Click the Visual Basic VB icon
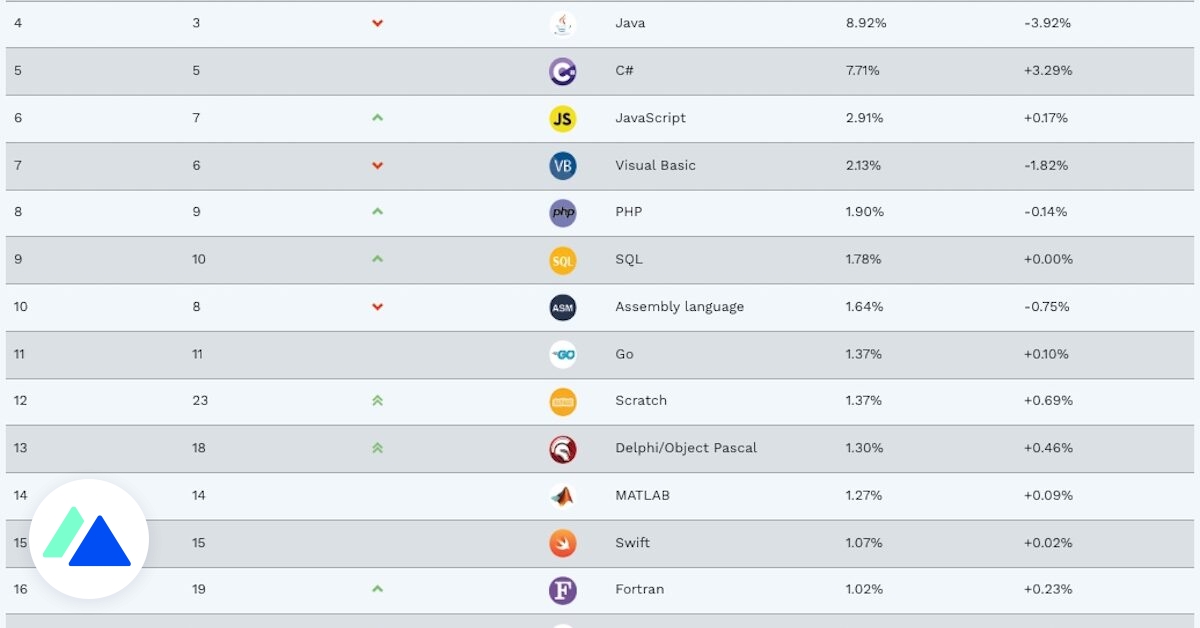The height and width of the screenshot is (628, 1200). (563, 166)
